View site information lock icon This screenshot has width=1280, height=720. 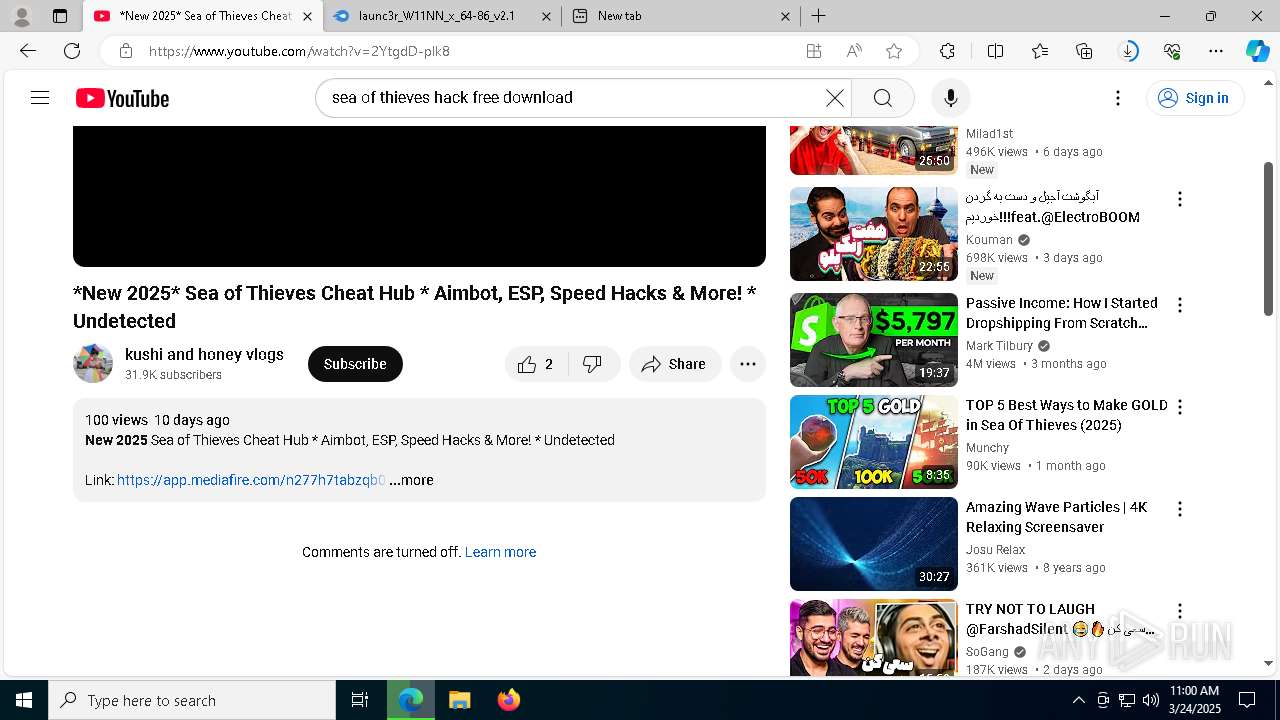(125, 51)
